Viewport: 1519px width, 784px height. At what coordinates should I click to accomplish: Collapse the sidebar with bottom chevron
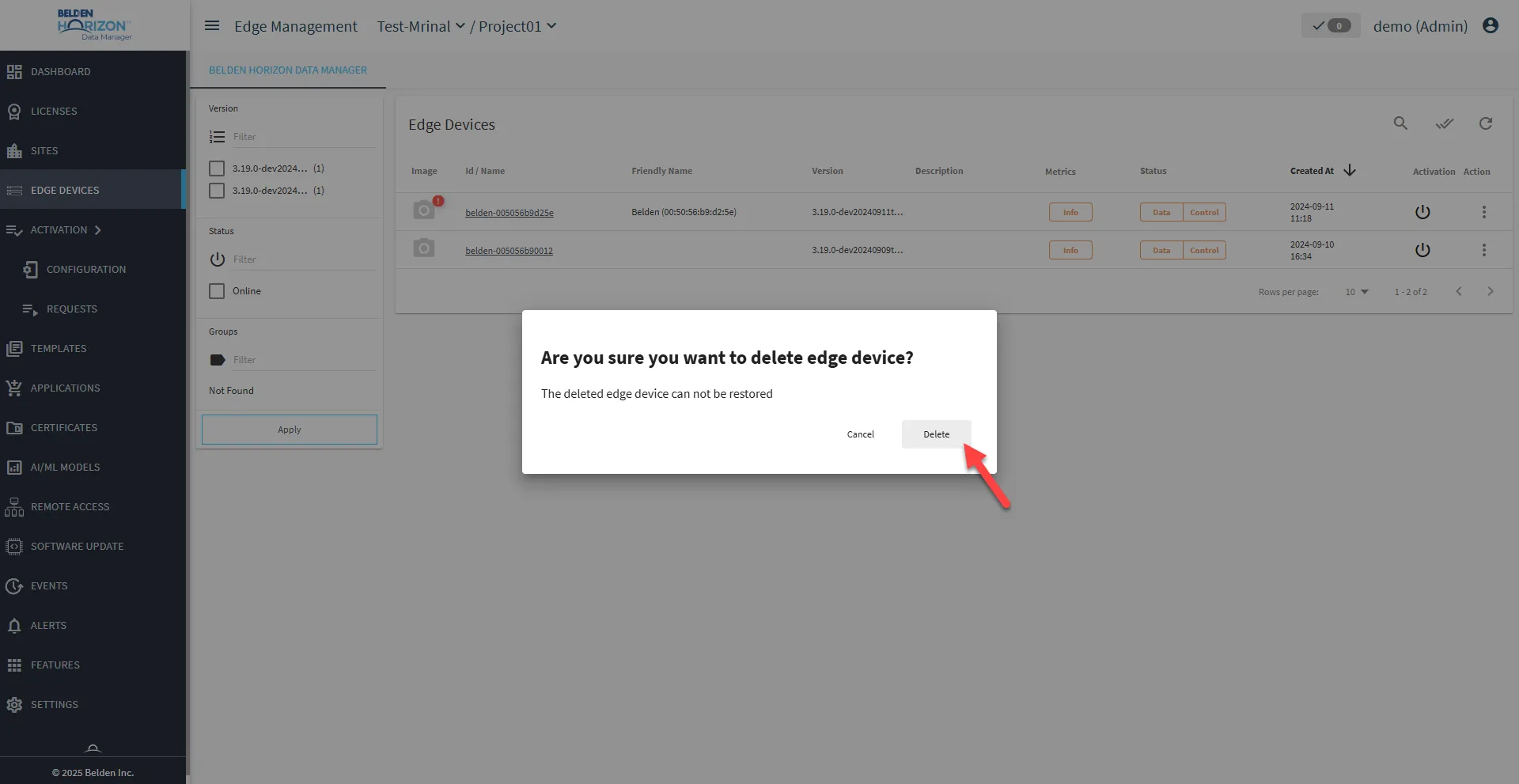click(93, 748)
